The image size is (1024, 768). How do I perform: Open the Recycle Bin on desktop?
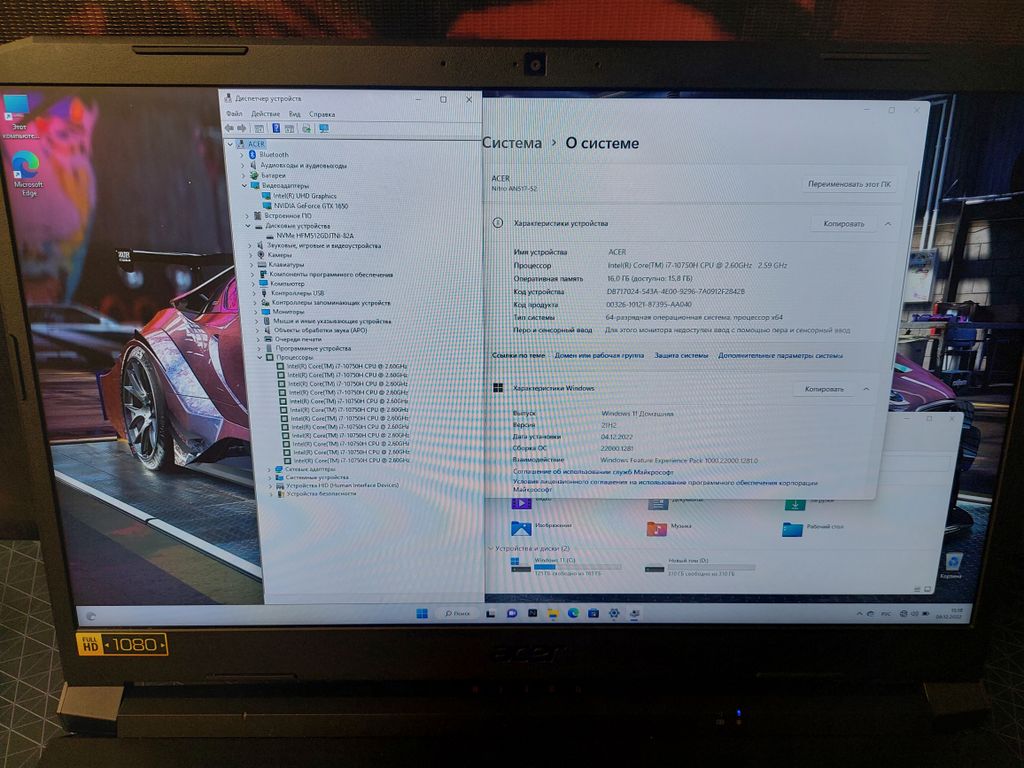coord(952,565)
